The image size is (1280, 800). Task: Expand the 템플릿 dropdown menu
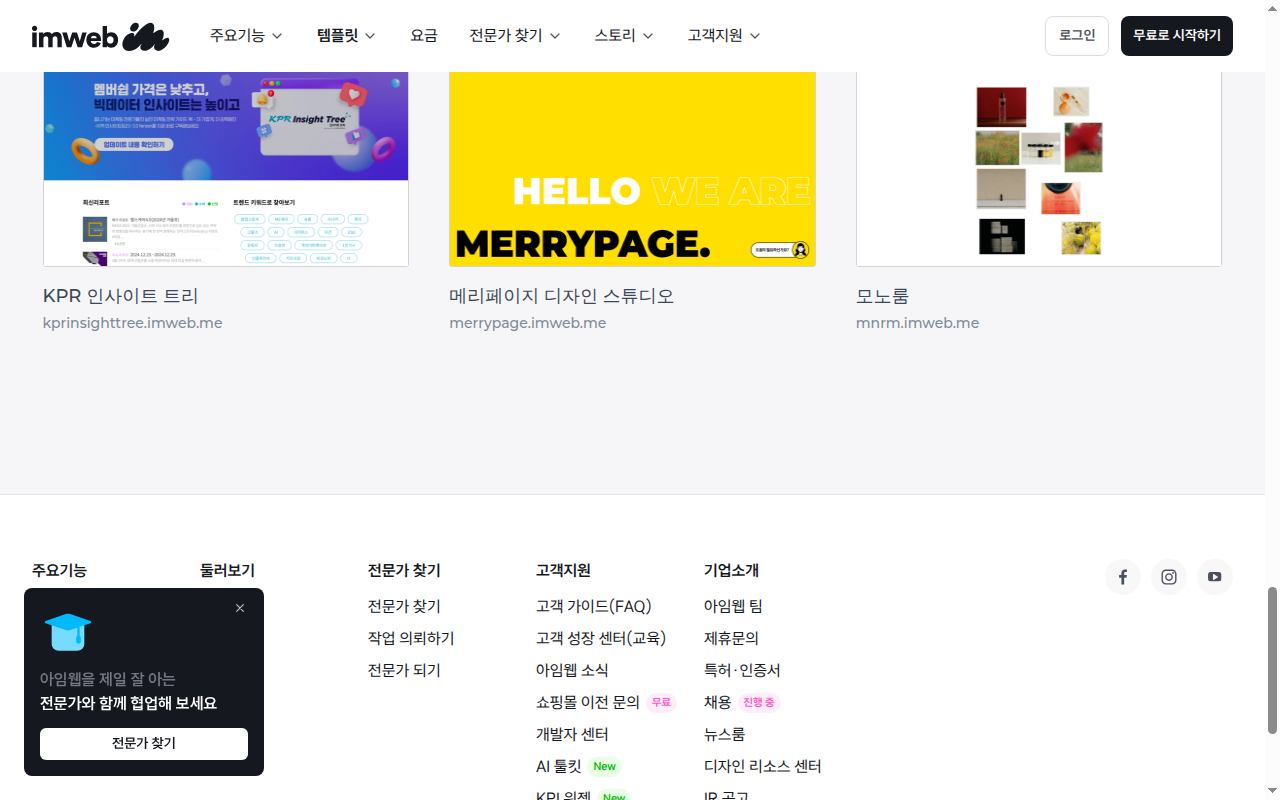pos(346,36)
